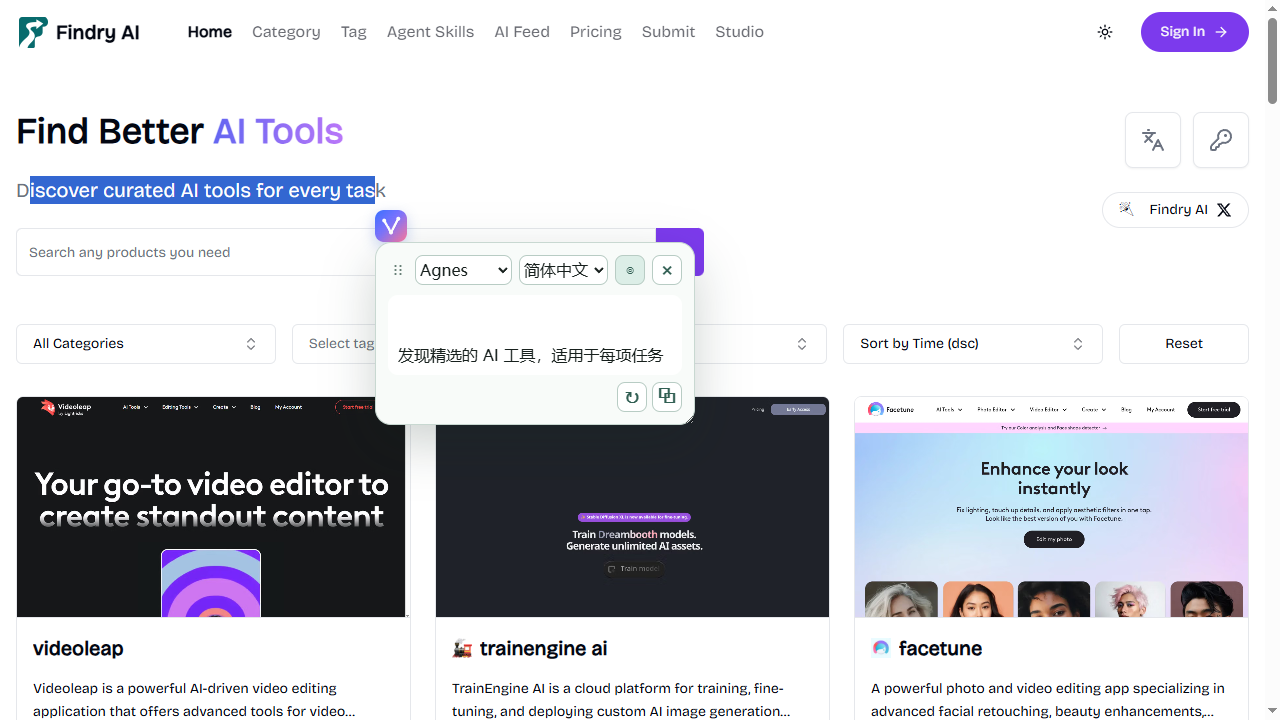1280x720 pixels.
Task: Click the facetune small logo icon
Action: 881,648
